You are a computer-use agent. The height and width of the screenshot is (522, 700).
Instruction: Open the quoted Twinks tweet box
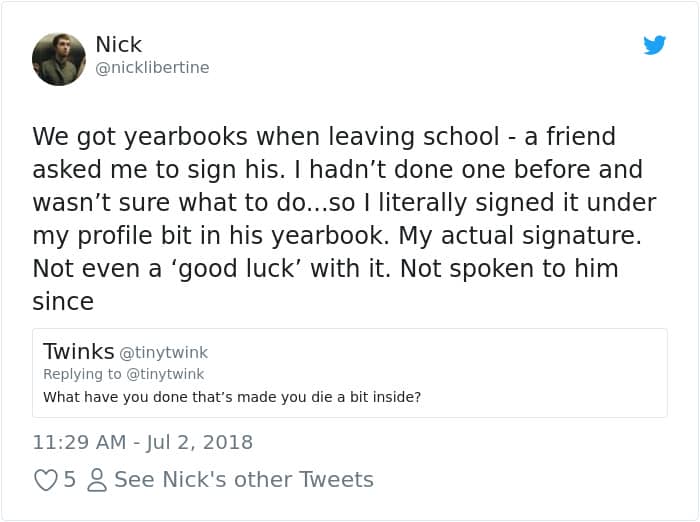coord(349,372)
